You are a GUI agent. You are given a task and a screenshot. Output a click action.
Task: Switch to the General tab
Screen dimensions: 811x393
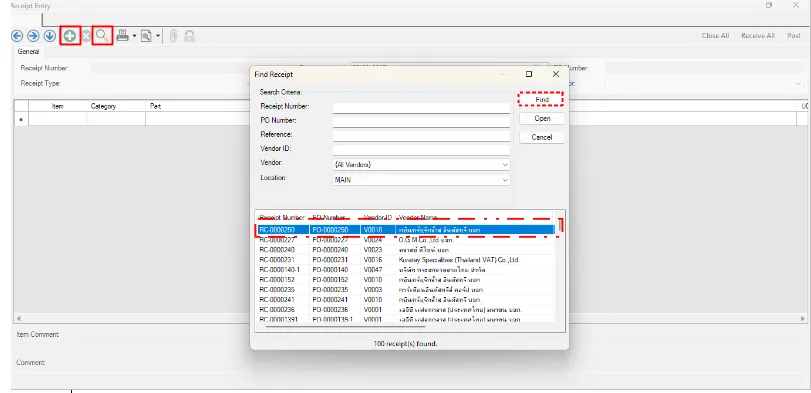tap(28, 52)
